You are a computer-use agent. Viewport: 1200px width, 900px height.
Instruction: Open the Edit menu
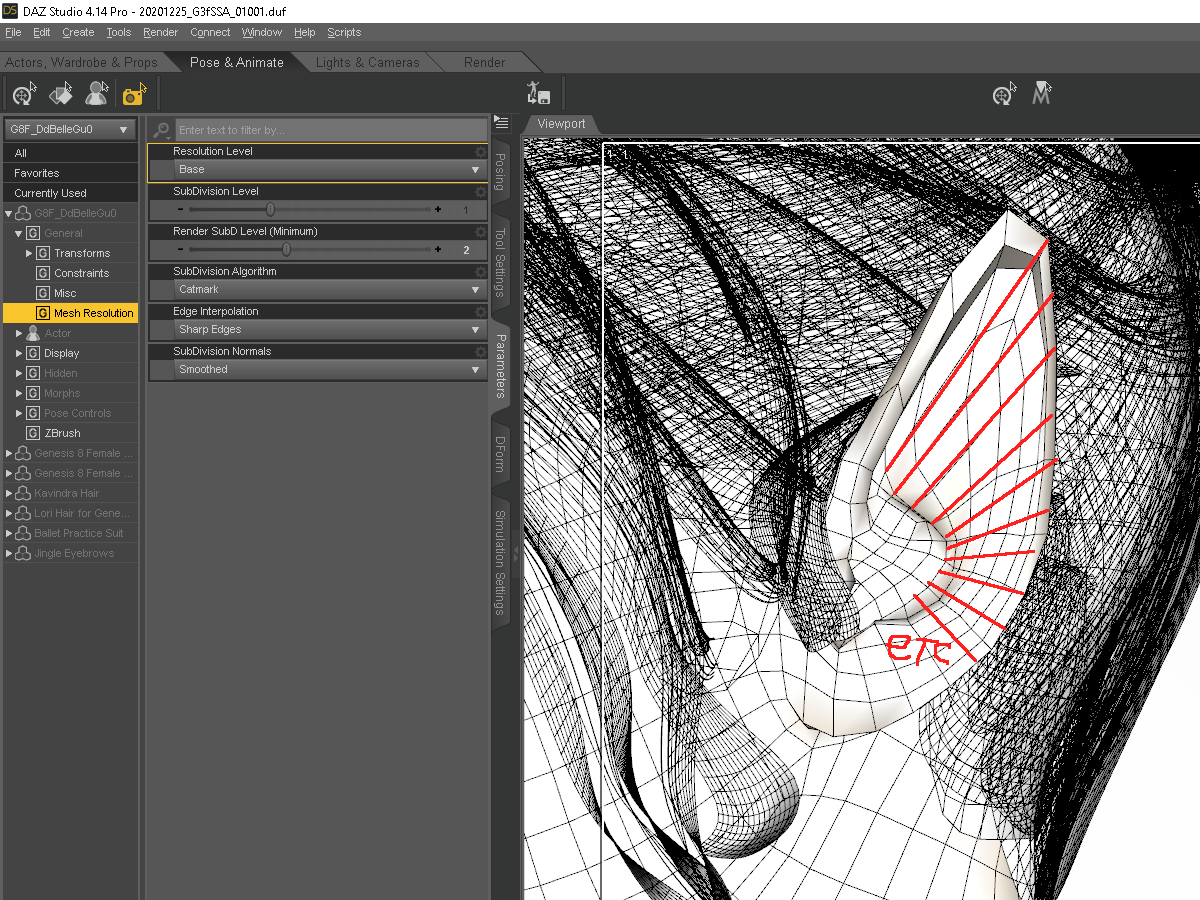pyautogui.click(x=41, y=32)
